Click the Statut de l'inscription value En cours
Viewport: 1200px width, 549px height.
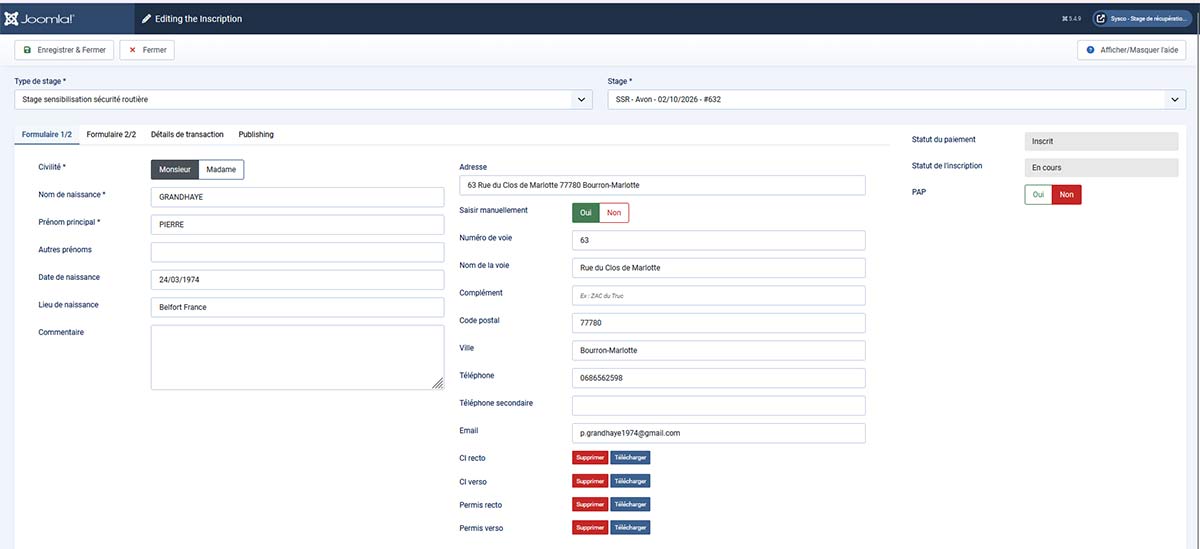[x=1102, y=168]
